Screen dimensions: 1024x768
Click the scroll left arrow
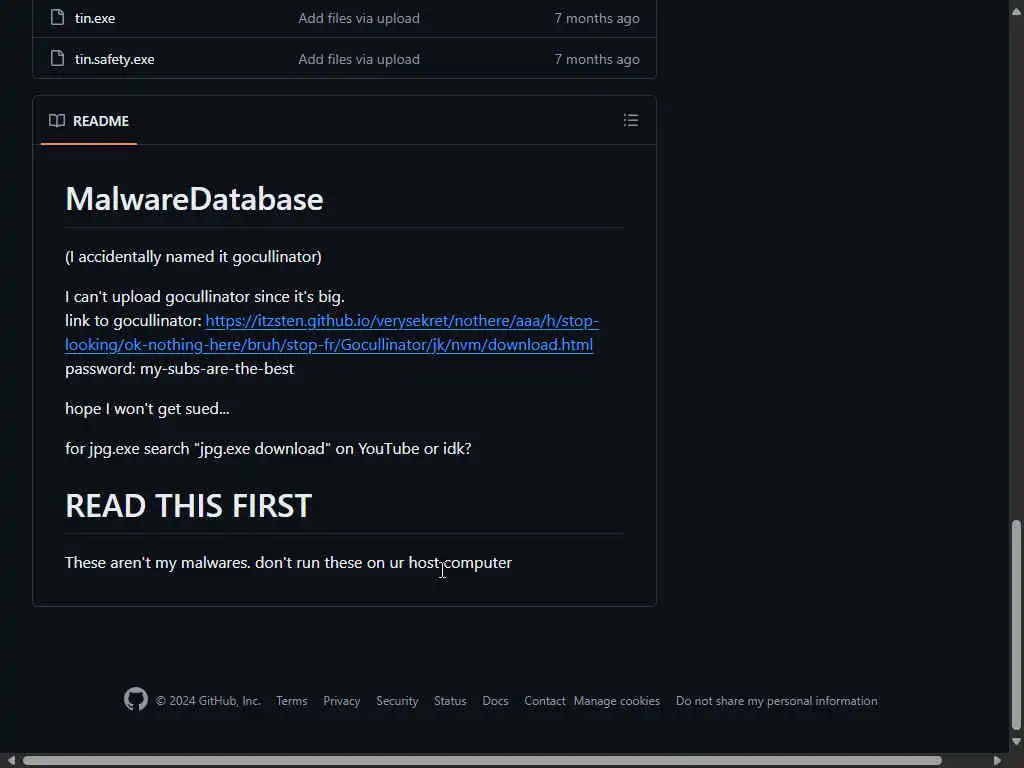point(11,761)
